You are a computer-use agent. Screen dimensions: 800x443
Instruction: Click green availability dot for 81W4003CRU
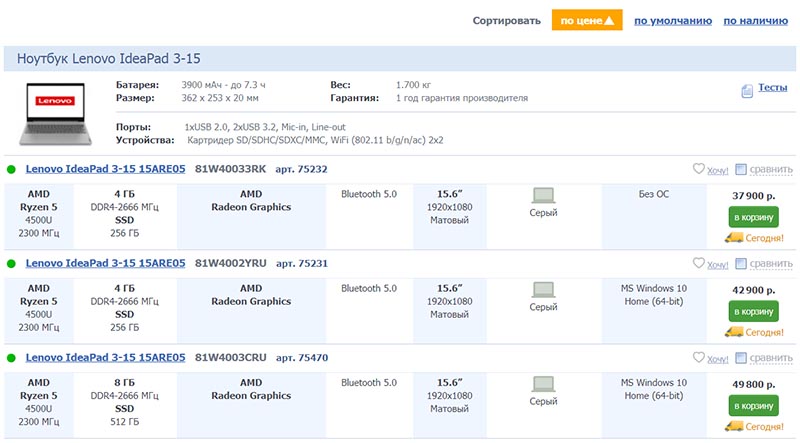[x=11, y=358]
